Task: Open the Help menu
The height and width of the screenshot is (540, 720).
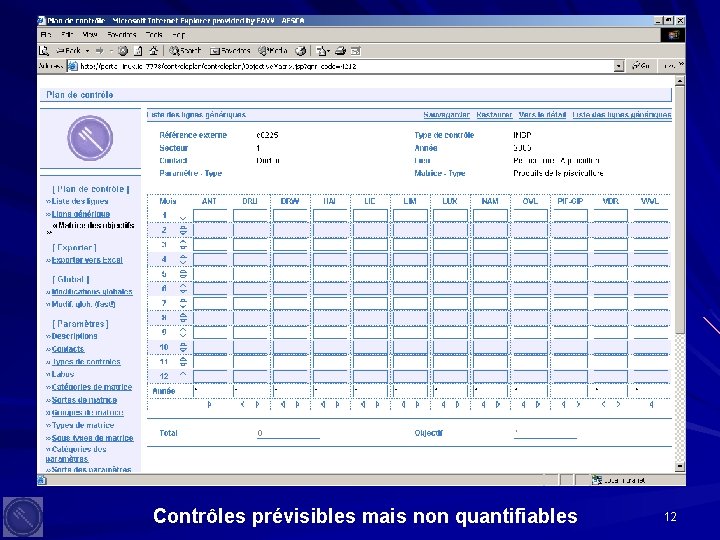Action: [x=179, y=34]
